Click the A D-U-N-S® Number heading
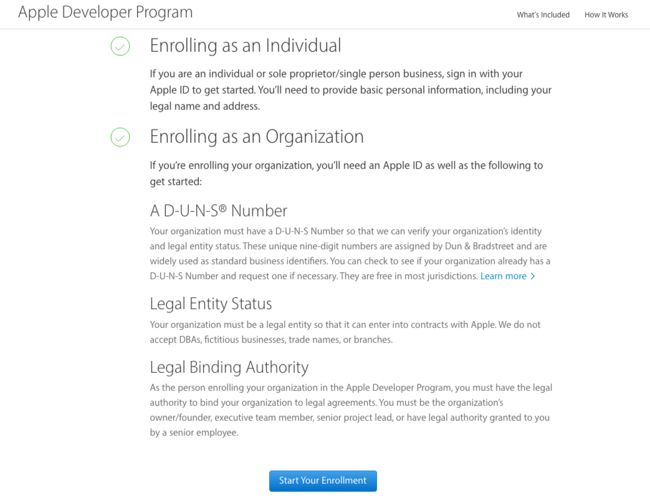Image resolution: width=650 pixels, height=498 pixels. coord(218,211)
